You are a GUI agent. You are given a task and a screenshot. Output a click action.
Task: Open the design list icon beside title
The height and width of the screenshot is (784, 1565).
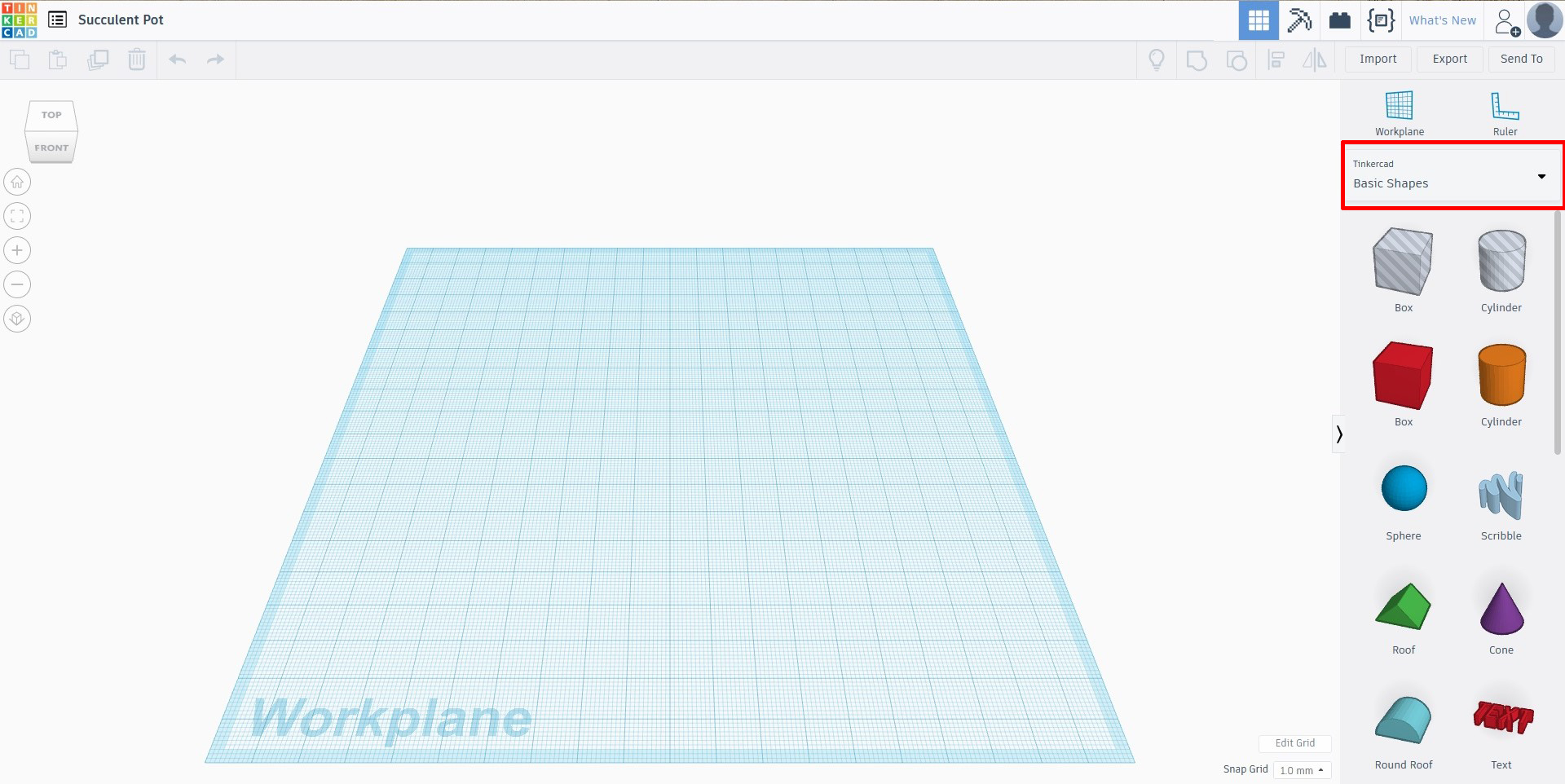57,20
